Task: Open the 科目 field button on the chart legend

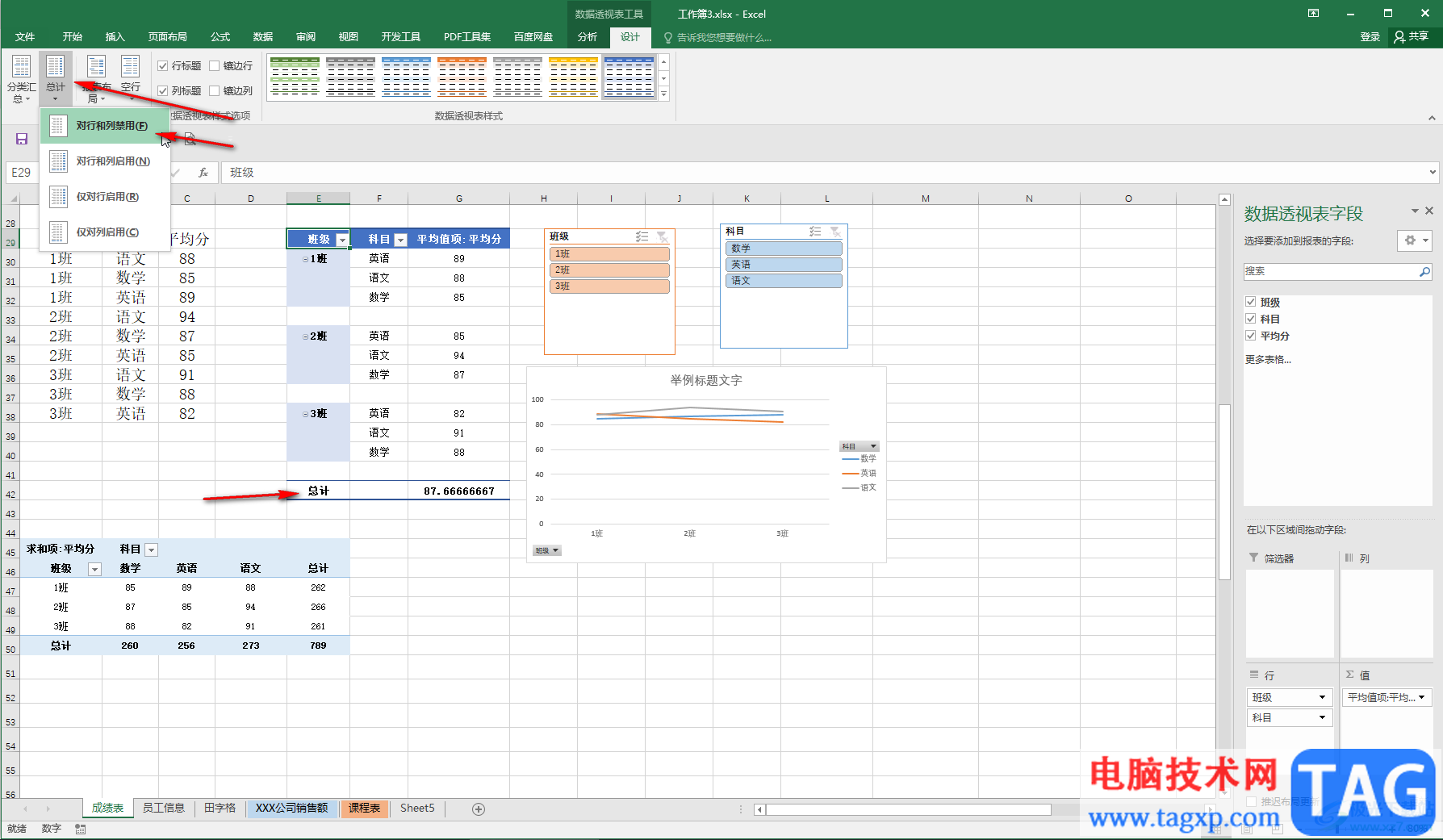Action: [x=860, y=446]
